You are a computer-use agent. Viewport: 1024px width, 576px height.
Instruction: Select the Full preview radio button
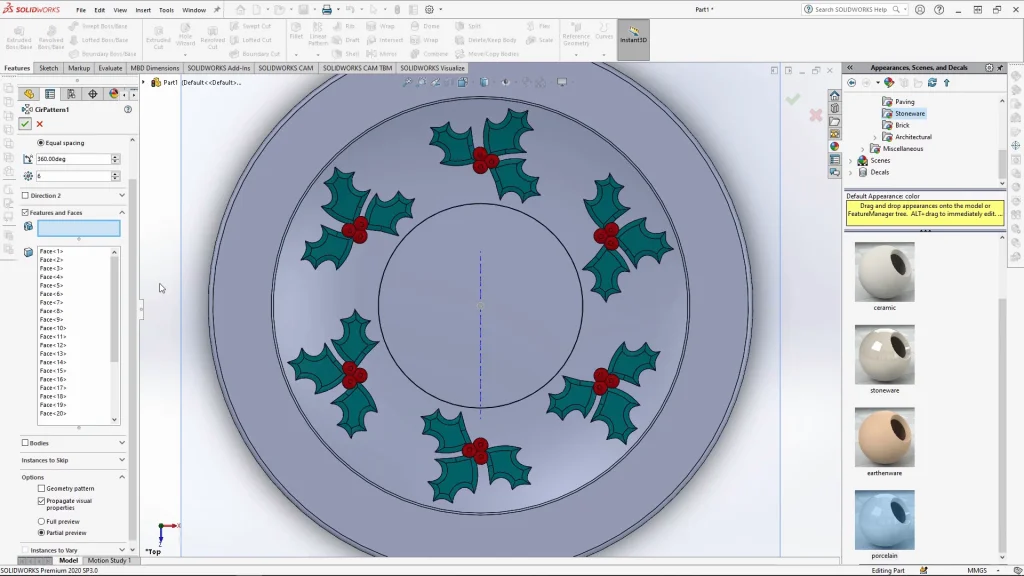coord(41,522)
